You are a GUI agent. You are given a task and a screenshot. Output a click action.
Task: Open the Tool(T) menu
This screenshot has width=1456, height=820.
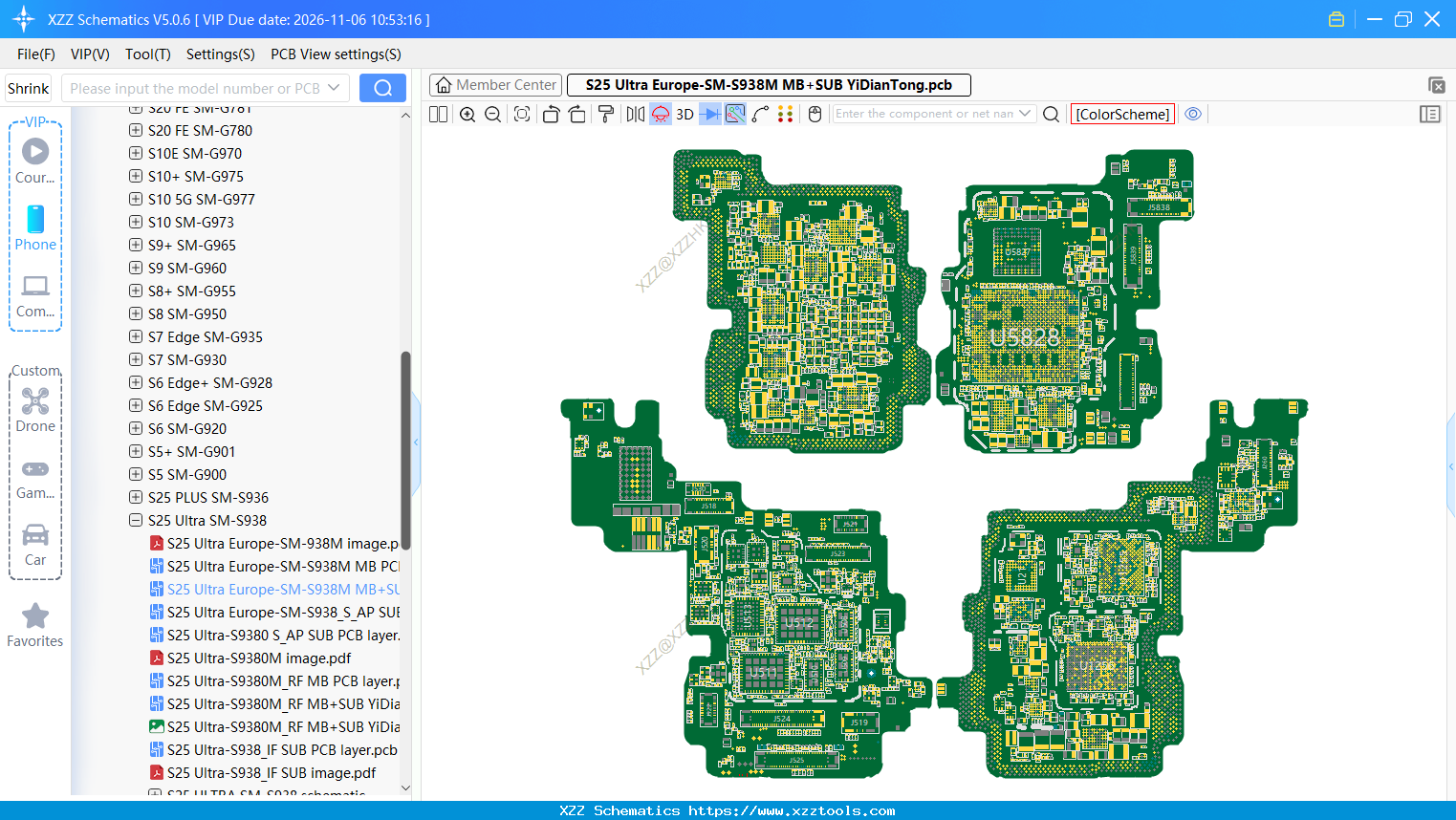click(148, 54)
